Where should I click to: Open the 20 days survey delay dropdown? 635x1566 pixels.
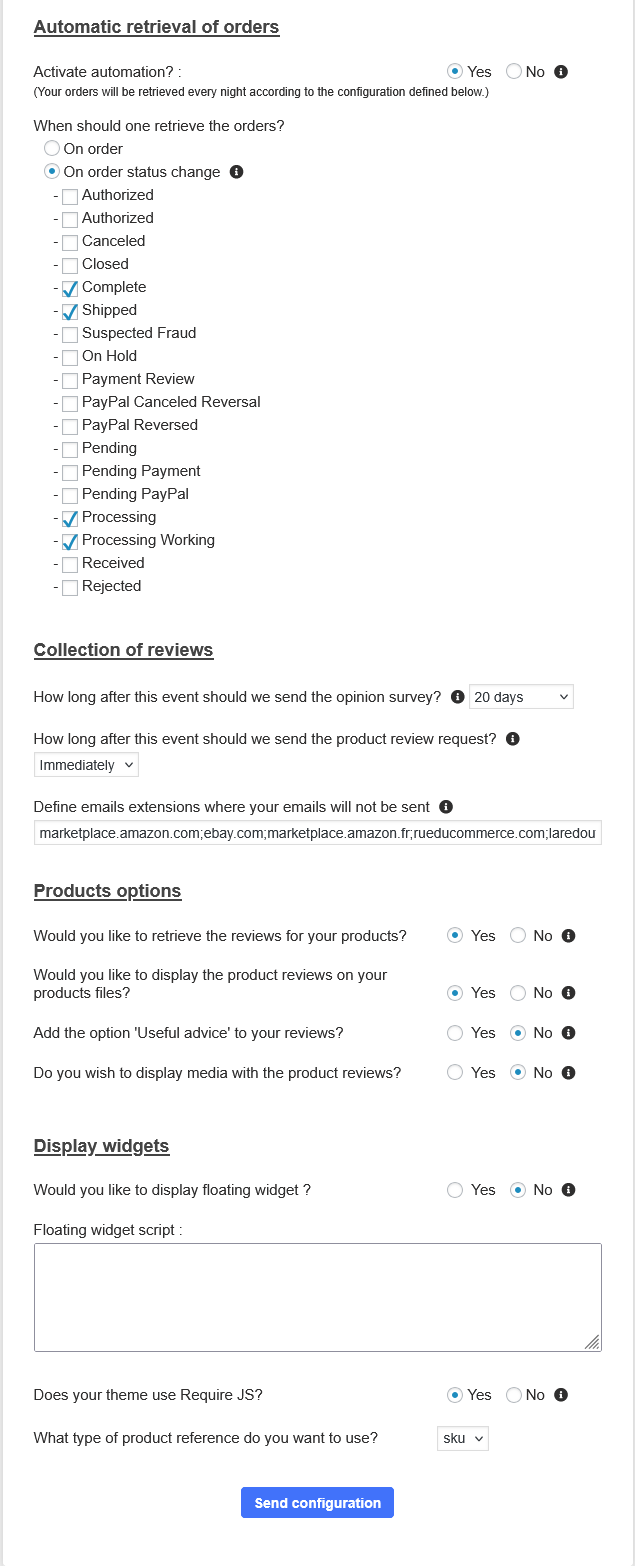(x=521, y=697)
